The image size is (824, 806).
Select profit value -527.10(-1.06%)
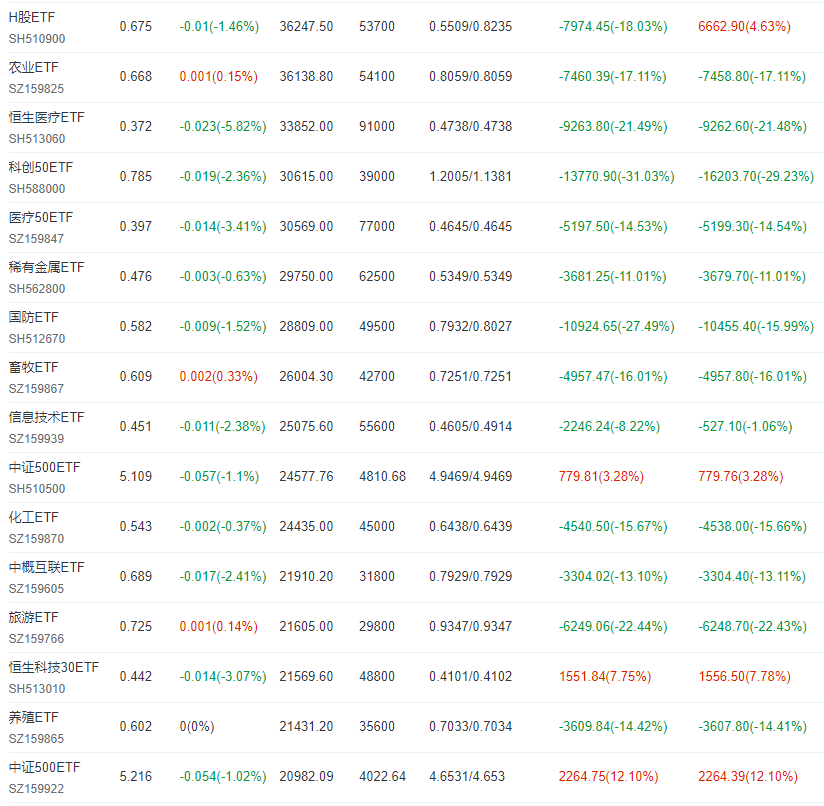pos(745,426)
